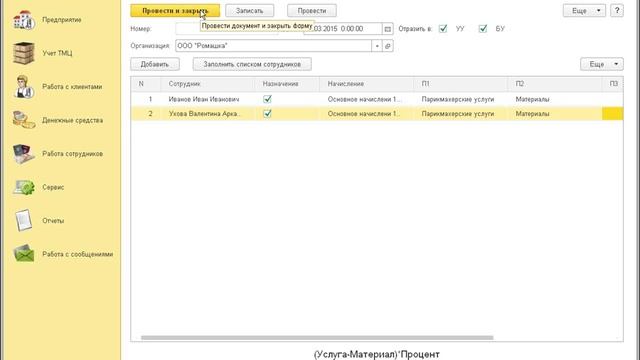Screen dimensions: 640x360
Task: Open Работа с сообщениями envelope icon
Action: coord(23,254)
